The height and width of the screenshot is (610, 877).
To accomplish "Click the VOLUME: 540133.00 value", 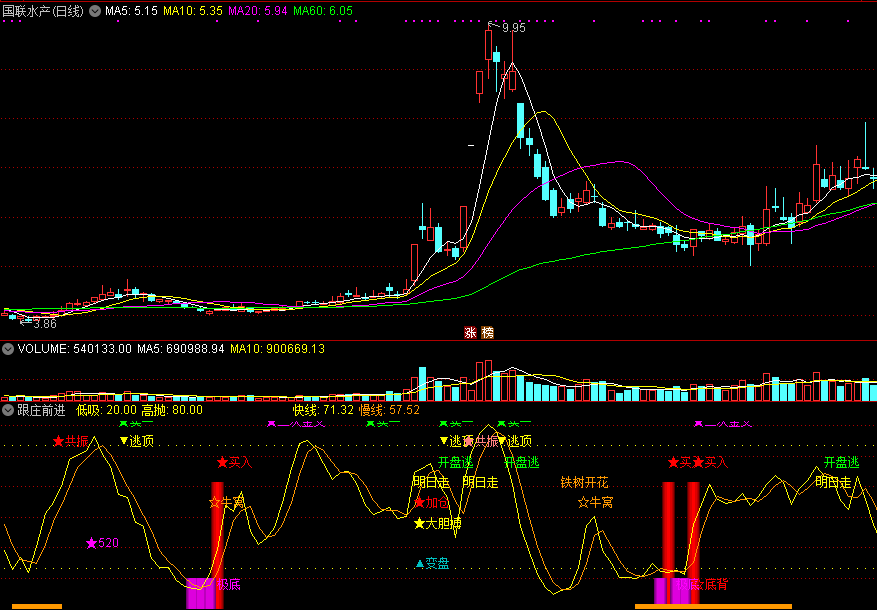I will (74, 349).
